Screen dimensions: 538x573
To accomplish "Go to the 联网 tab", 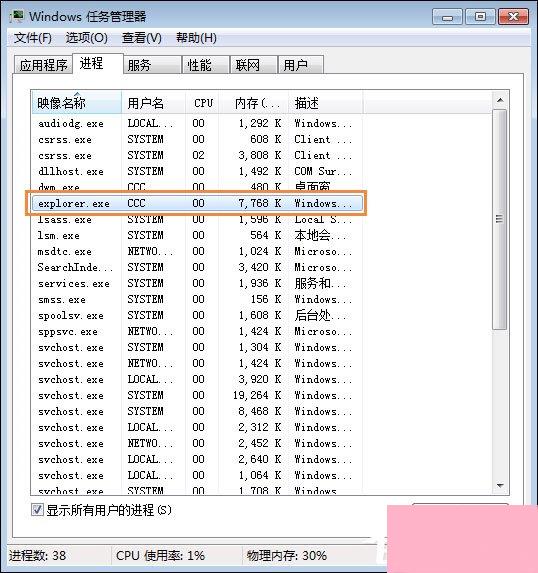I will click(x=253, y=65).
